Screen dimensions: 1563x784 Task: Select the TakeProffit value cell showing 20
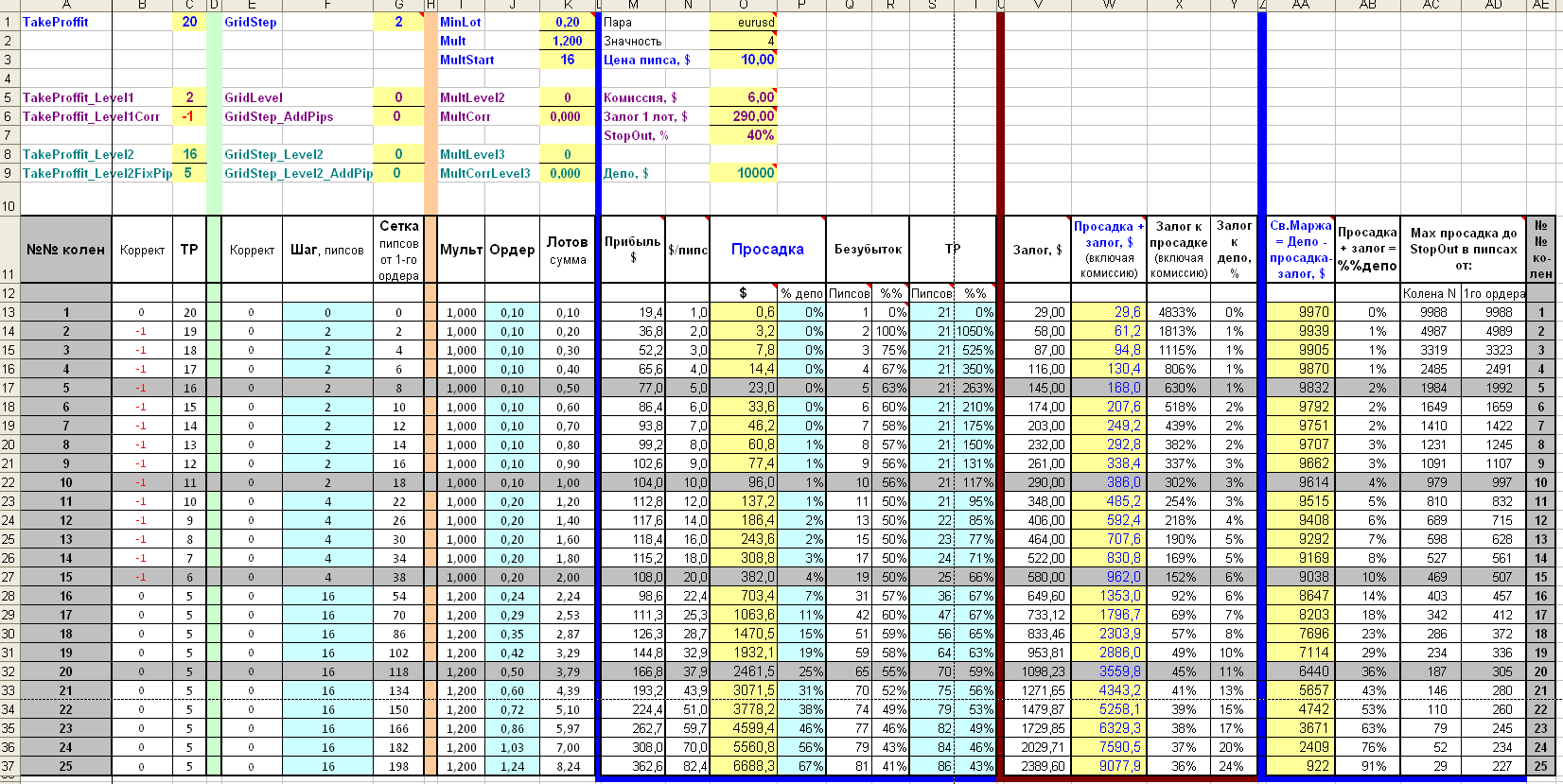tap(189, 22)
